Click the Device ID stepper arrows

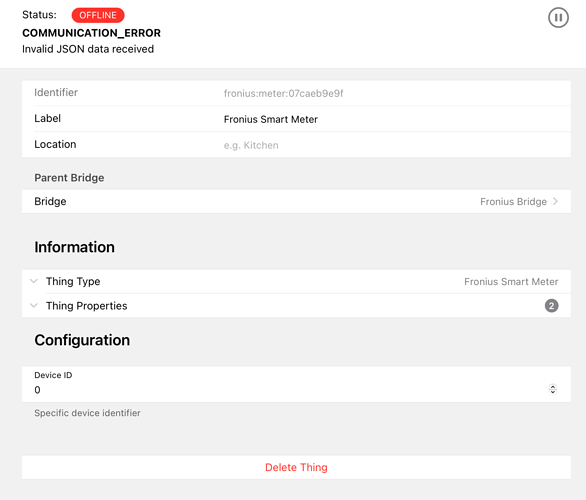tap(553, 389)
